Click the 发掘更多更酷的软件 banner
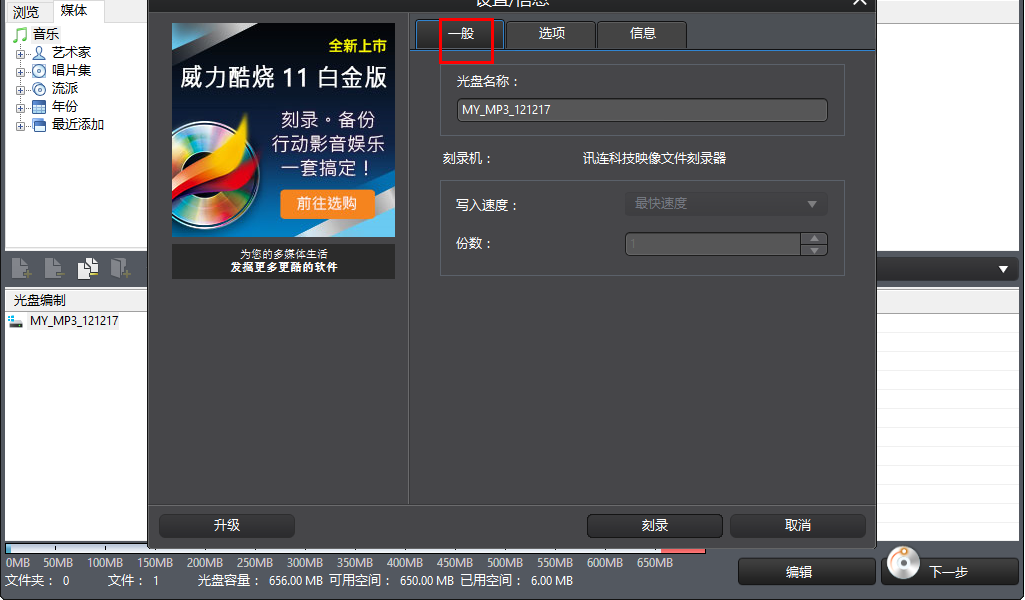The height and width of the screenshot is (600, 1025). click(x=283, y=261)
